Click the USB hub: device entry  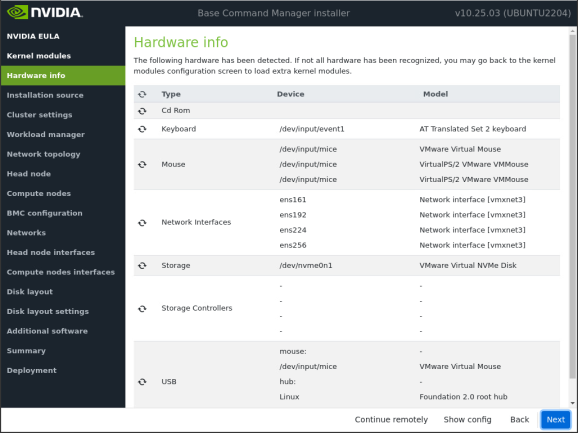[287, 382]
